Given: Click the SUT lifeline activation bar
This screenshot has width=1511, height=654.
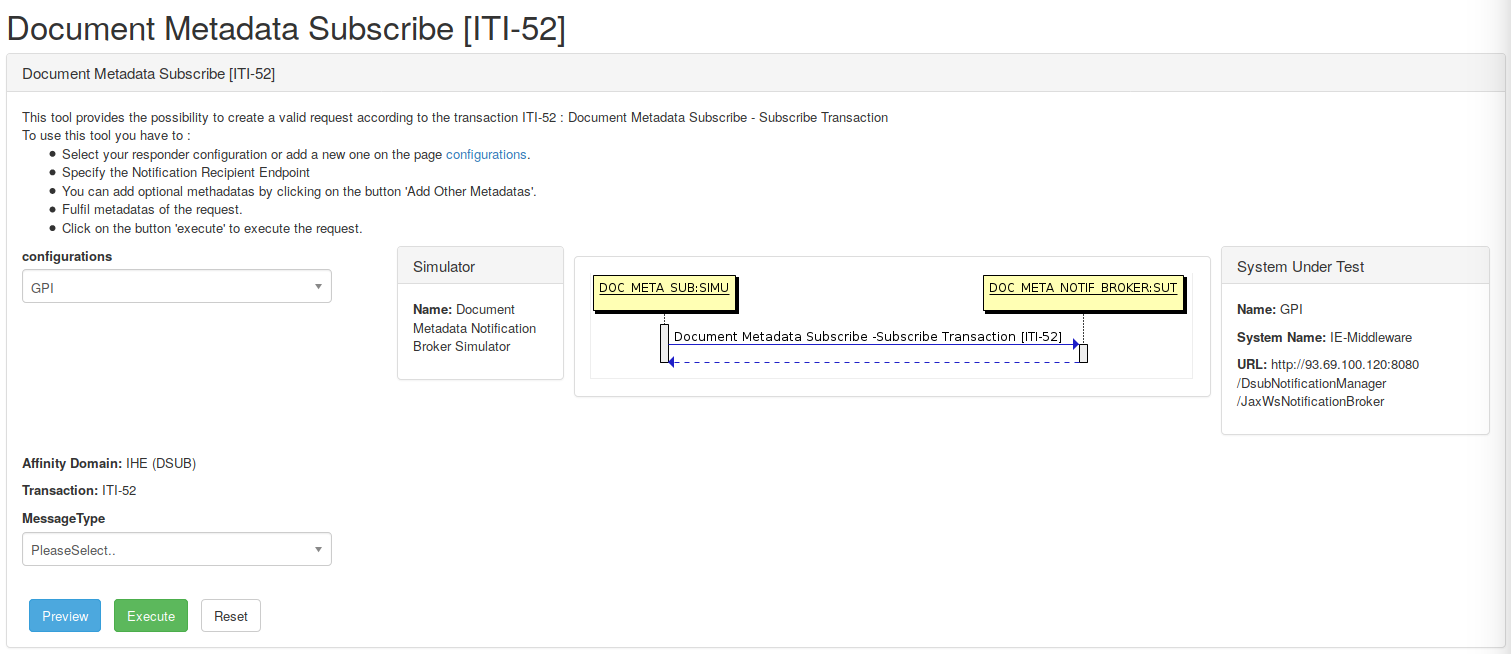Looking at the screenshot, I should (1083, 353).
